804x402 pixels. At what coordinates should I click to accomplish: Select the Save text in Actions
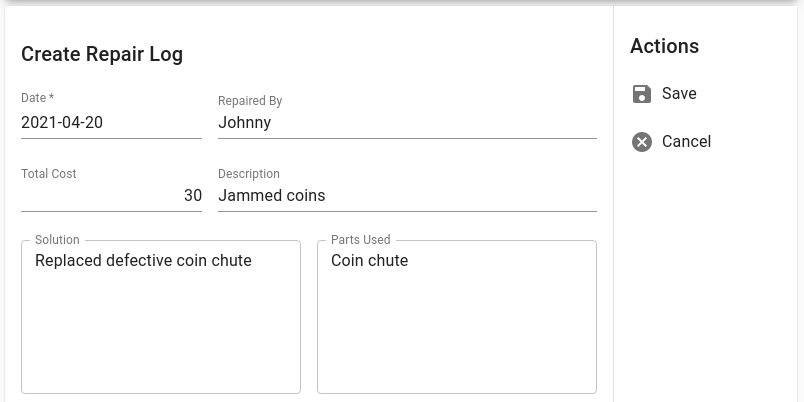(679, 93)
